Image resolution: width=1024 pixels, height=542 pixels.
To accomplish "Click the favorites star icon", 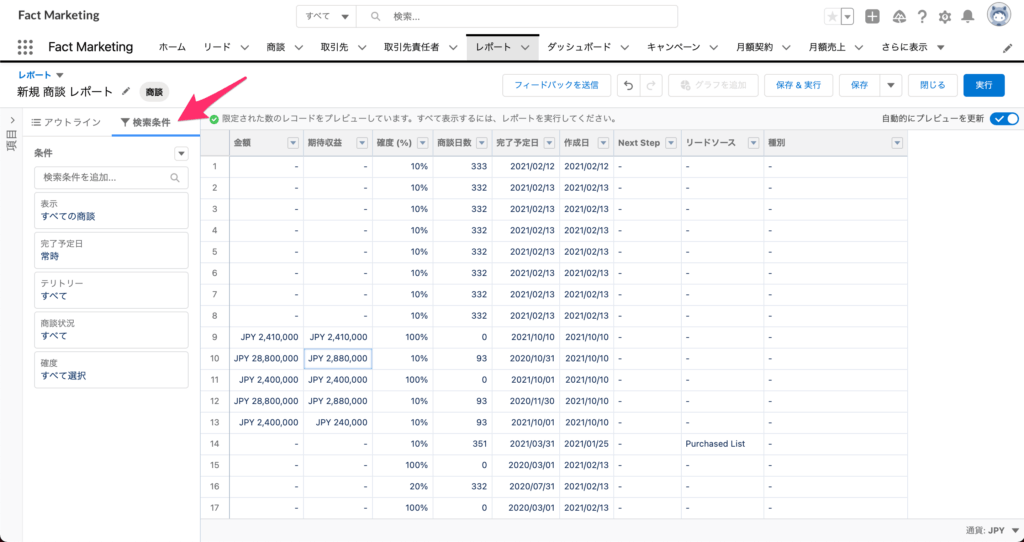I will click(832, 16).
